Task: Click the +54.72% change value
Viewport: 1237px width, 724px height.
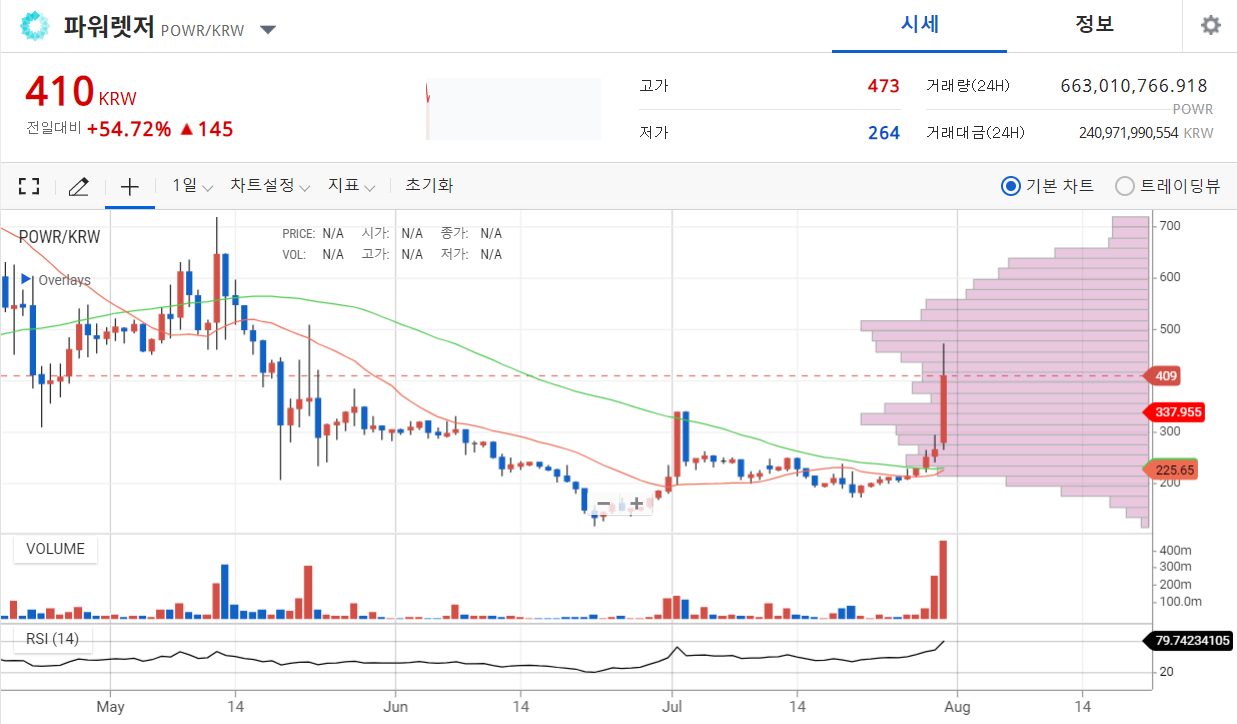Action: (x=129, y=129)
